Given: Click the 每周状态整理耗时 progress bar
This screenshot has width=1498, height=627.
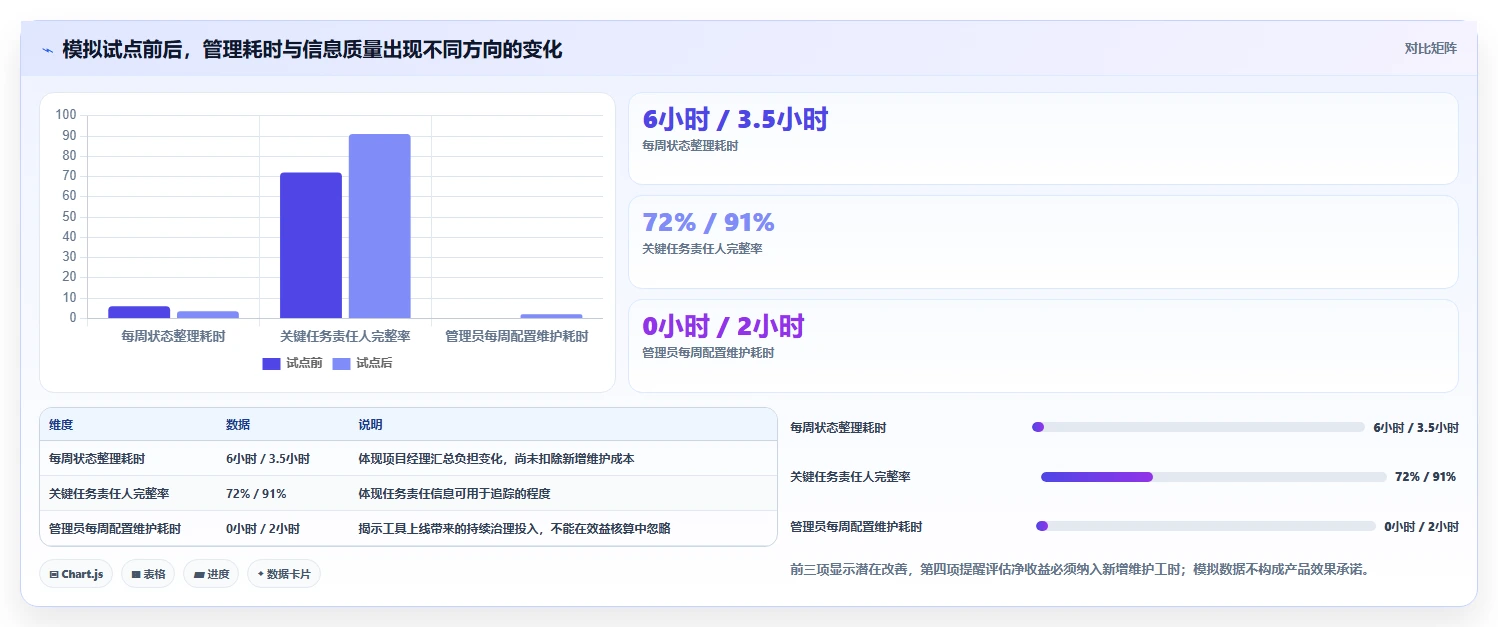Looking at the screenshot, I should click(1198, 427).
